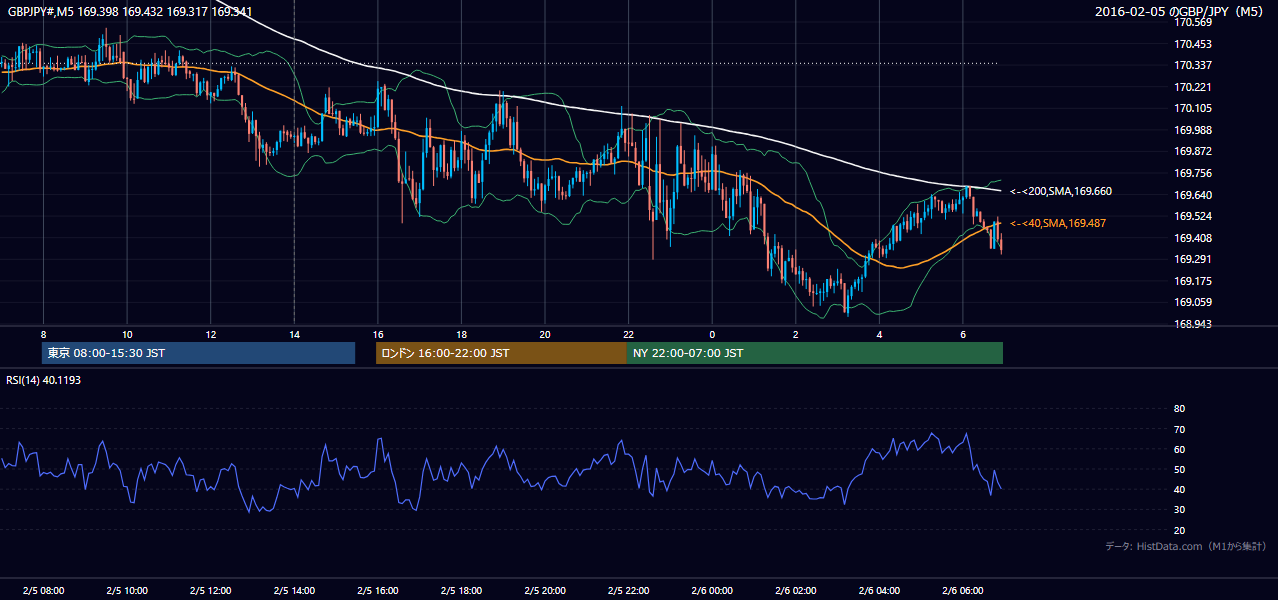The width and height of the screenshot is (1278, 600).
Task: Click the hour label 14 under price chart
Action: [294, 334]
